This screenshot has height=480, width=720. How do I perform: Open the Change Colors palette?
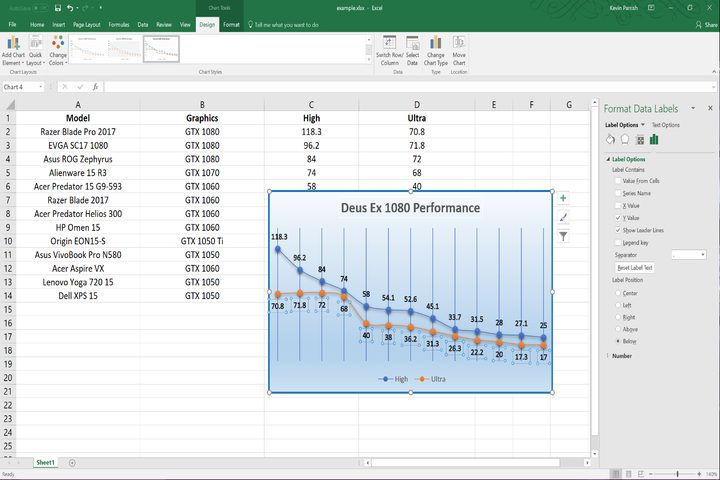(58, 51)
